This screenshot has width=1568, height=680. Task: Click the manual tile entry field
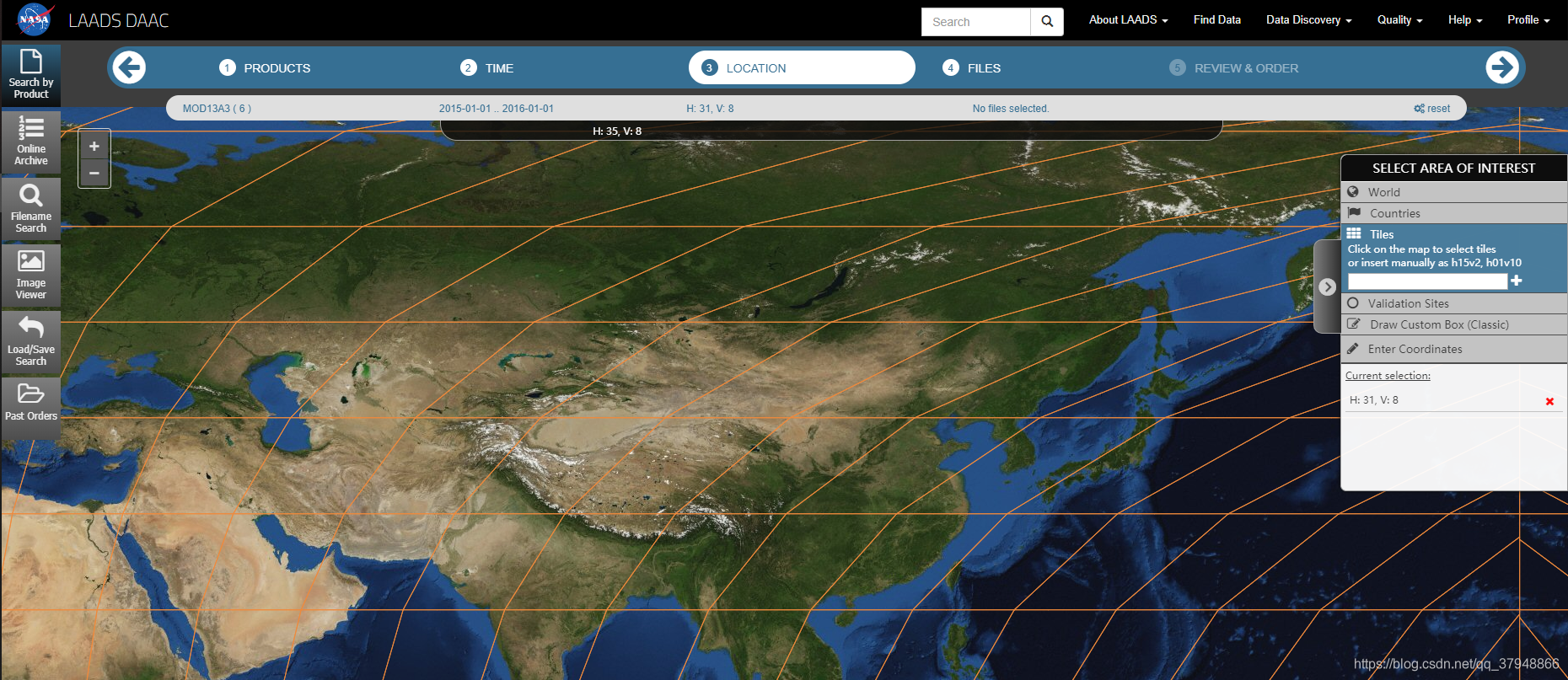point(1427,281)
